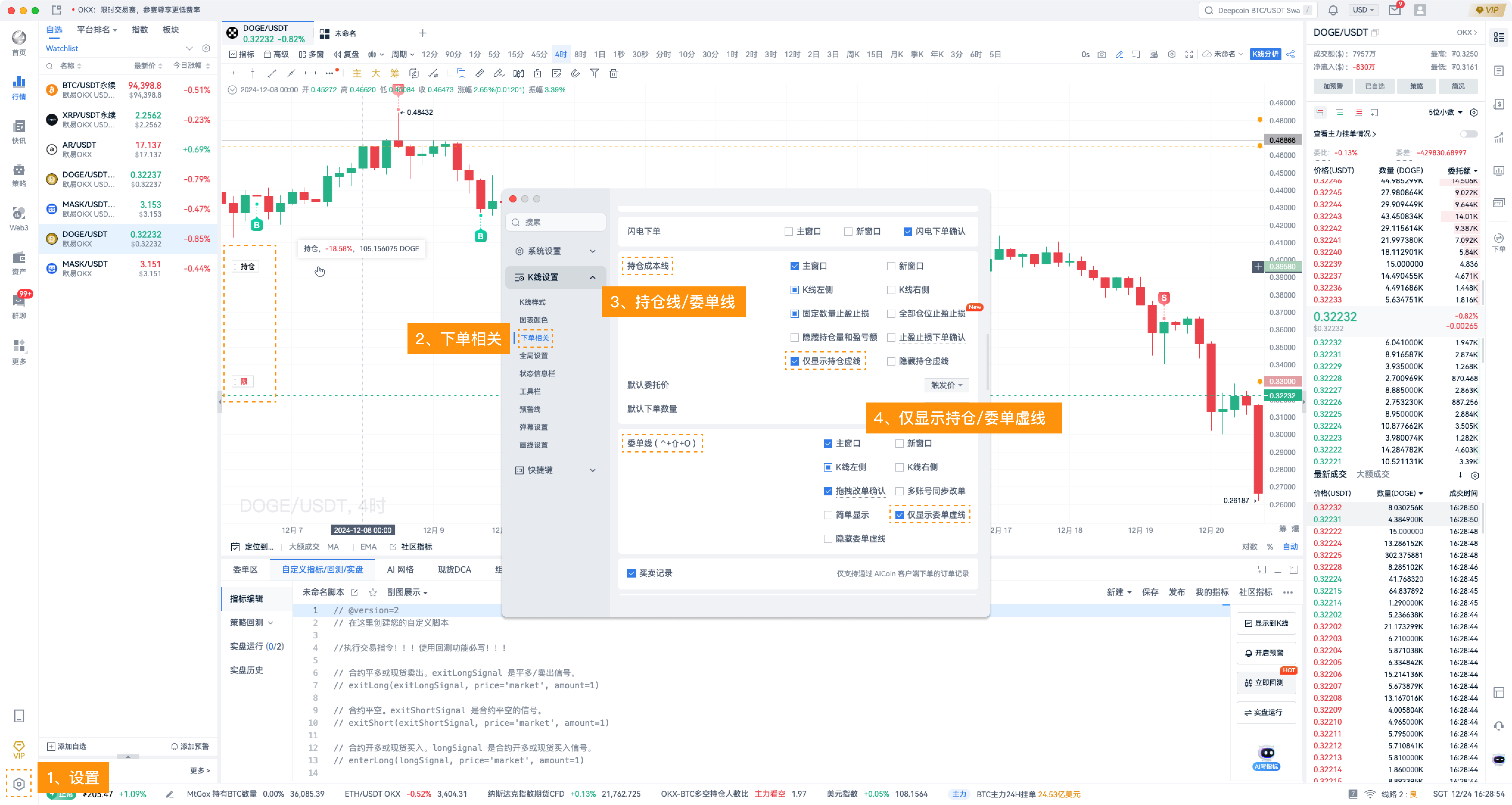
Task: Select the 1日 timeframe
Action: point(599,54)
